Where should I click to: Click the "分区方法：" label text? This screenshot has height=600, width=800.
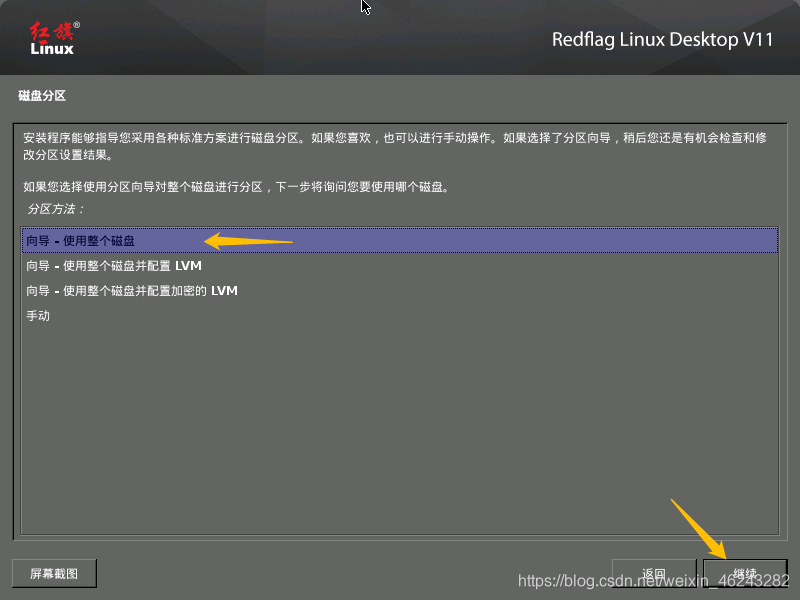(x=53, y=209)
